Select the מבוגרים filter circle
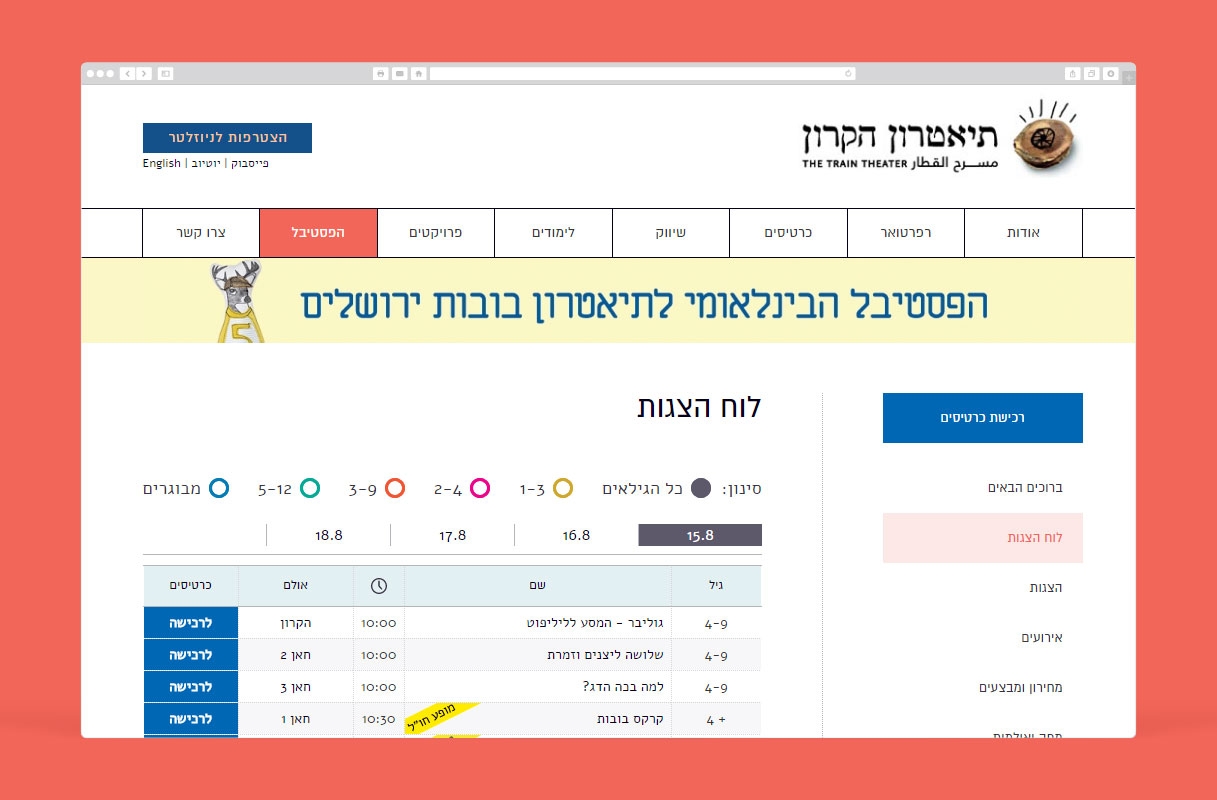1217x800 pixels. (x=219, y=489)
